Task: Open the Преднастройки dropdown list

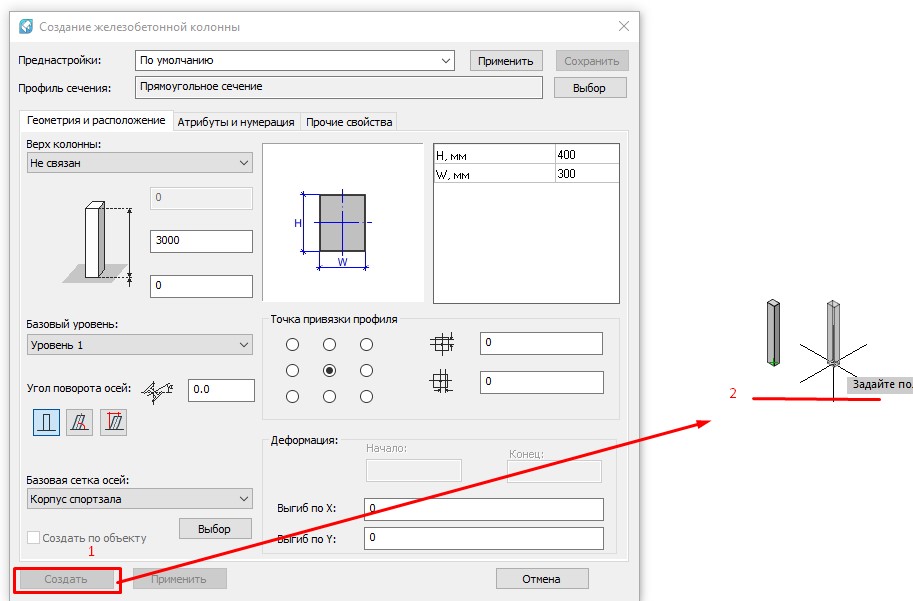Action: (295, 61)
